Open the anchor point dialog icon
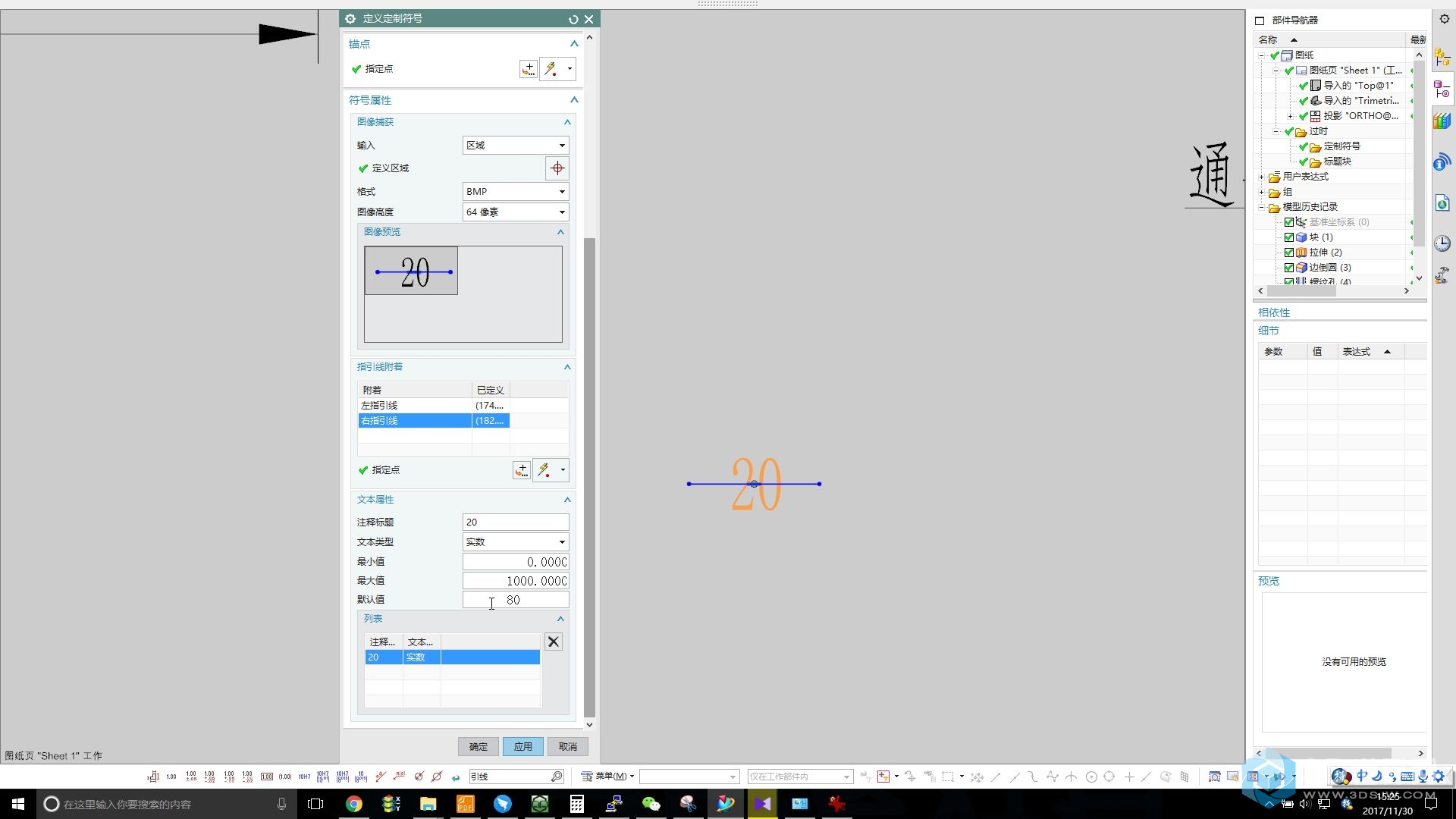This screenshot has height=819, width=1456. pyautogui.click(x=529, y=69)
